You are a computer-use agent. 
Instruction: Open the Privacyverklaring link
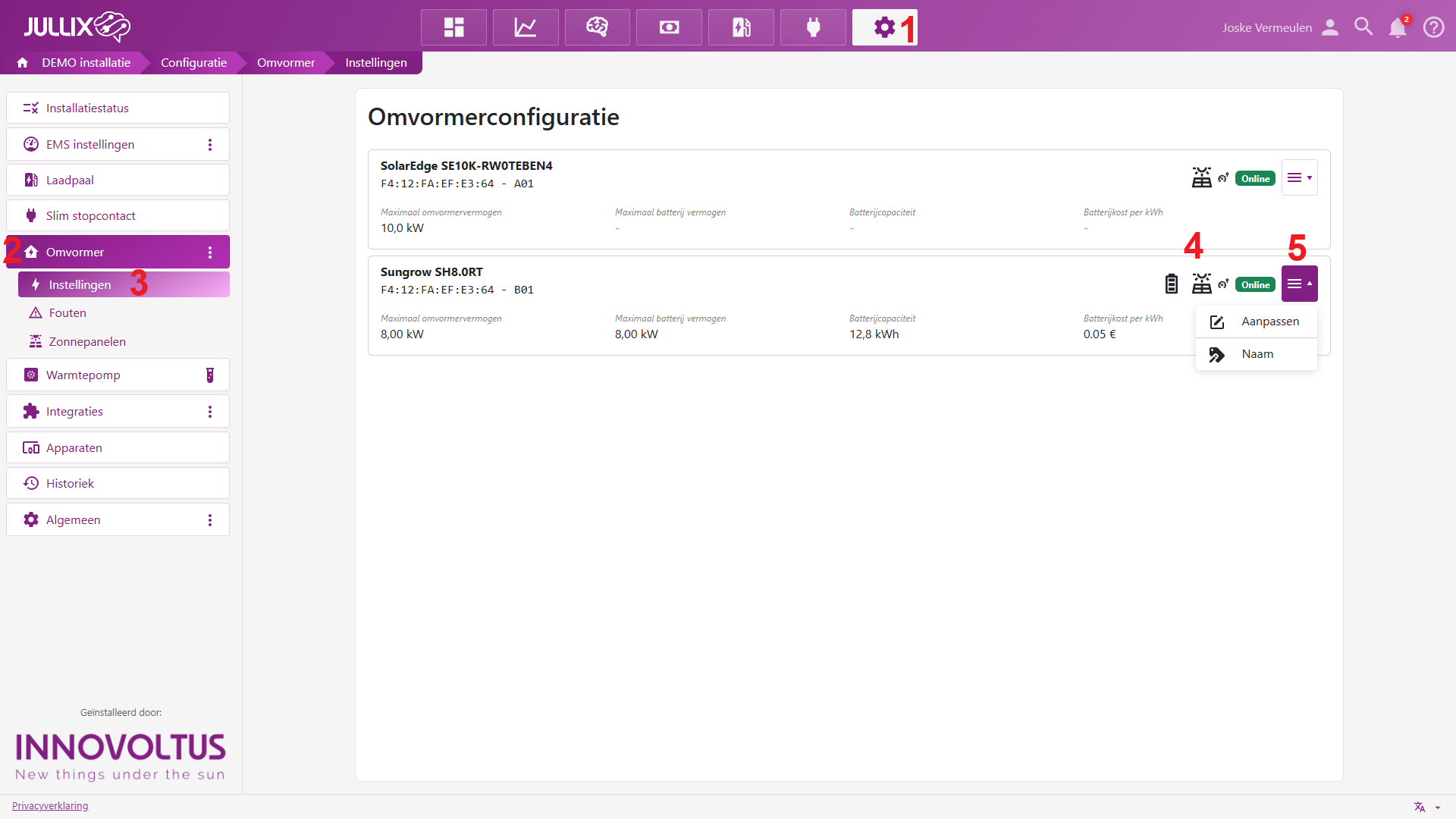pos(50,805)
